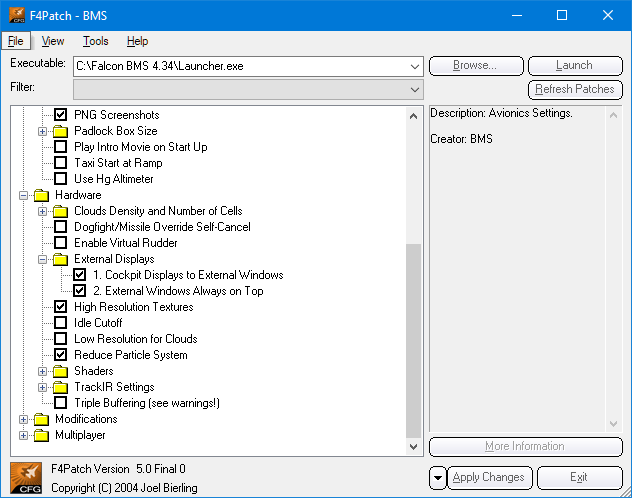Collapse the Hardware tree node
This screenshot has width=632, height=498.
click(x=23, y=195)
